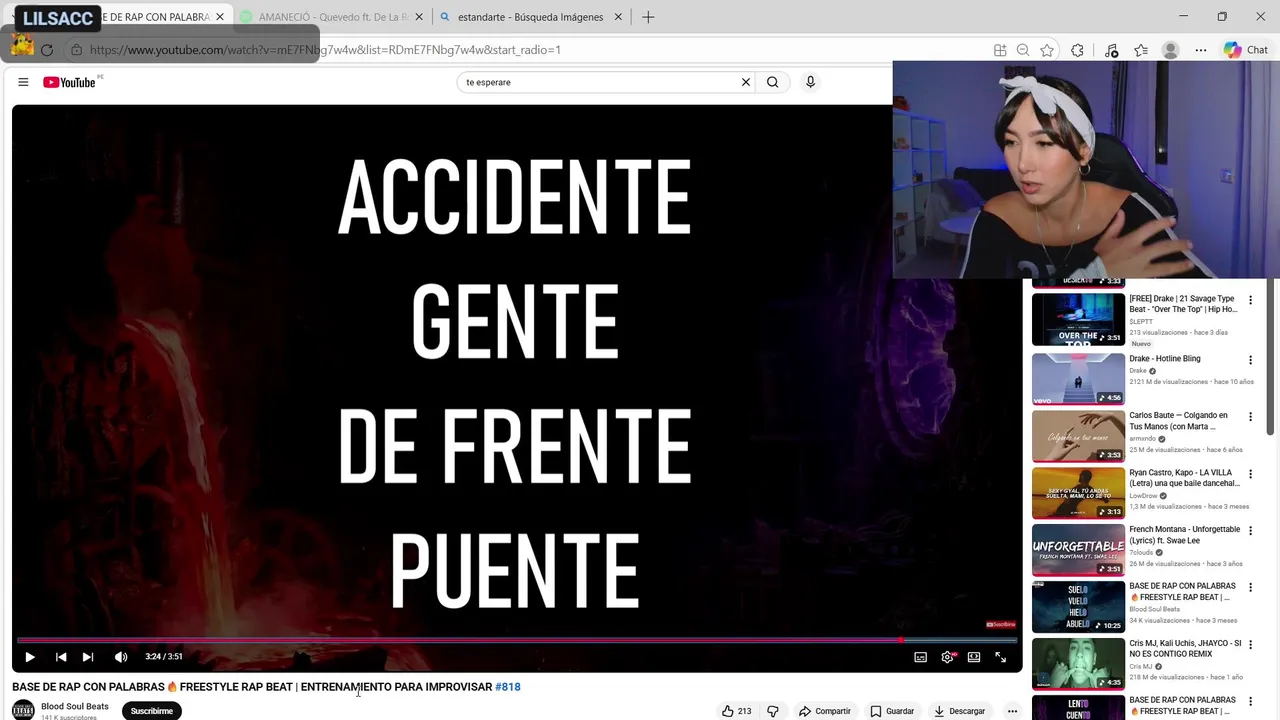This screenshot has height=720, width=1280.
Task: Open more actions ellipsis below the video
Action: tap(1012, 711)
